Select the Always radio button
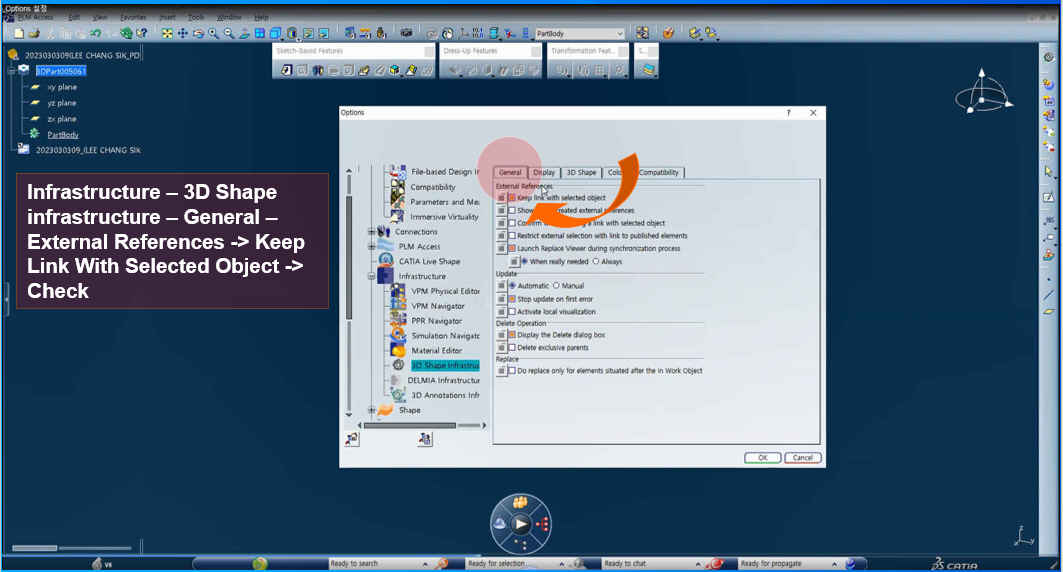The width and height of the screenshot is (1063, 572). coord(596,262)
